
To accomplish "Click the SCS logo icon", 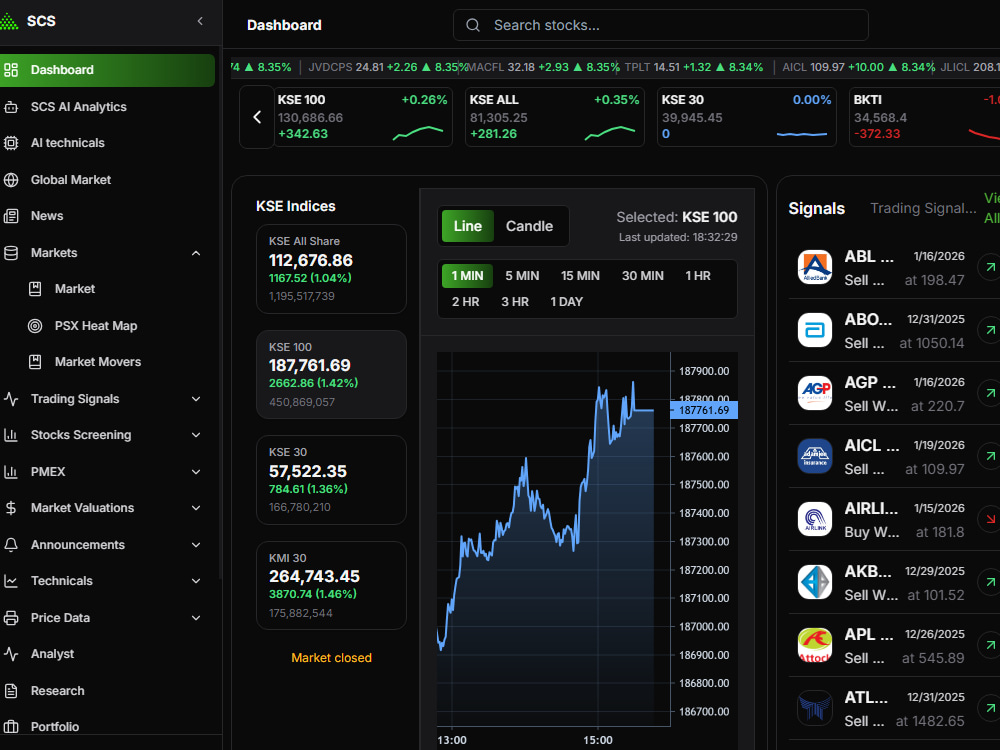I will pyautogui.click(x=9, y=21).
